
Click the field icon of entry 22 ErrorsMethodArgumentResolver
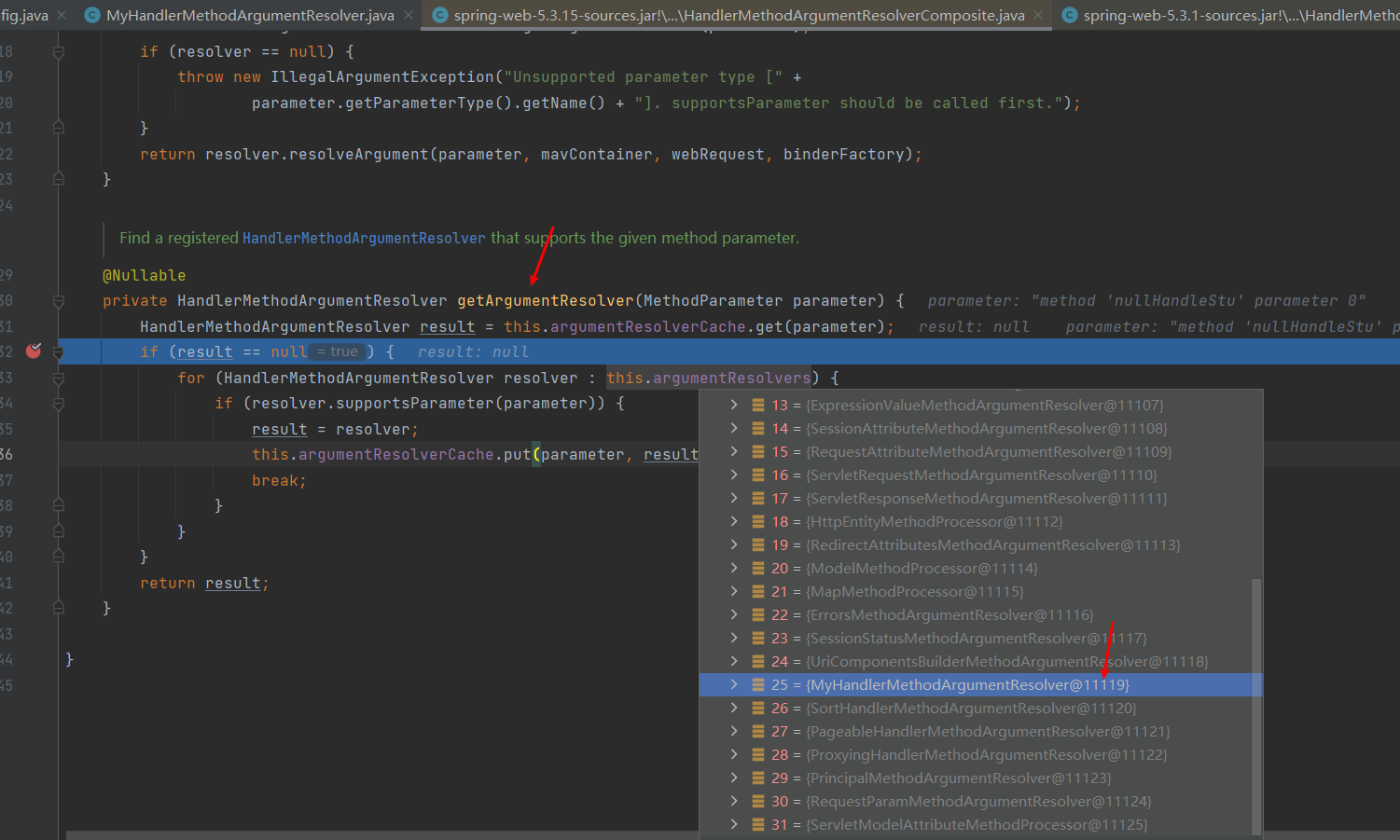pyautogui.click(x=758, y=614)
